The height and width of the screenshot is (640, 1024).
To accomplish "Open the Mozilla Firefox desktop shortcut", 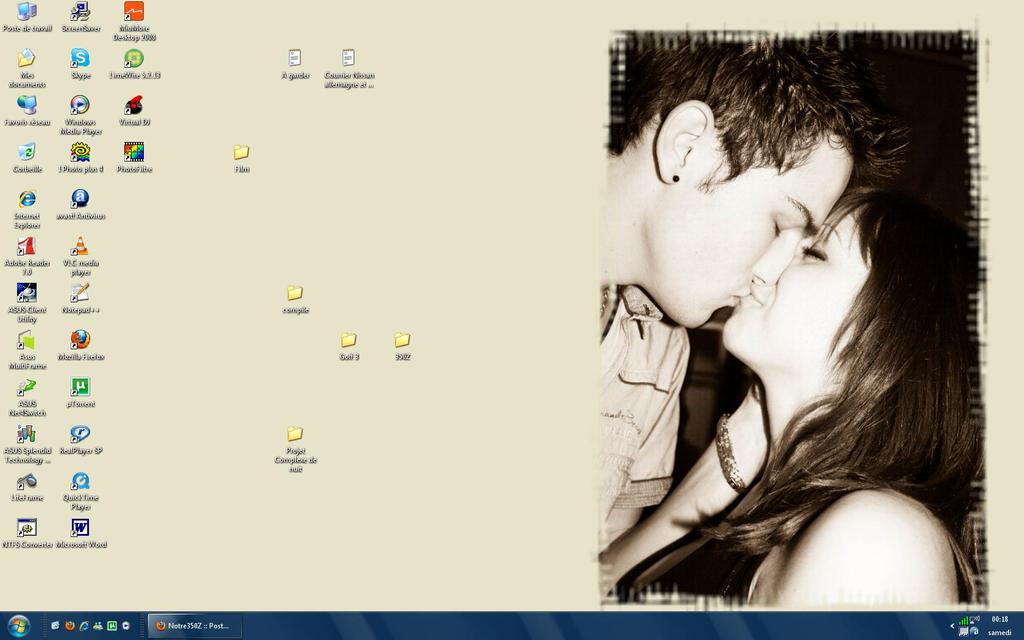I will point(80,340).
